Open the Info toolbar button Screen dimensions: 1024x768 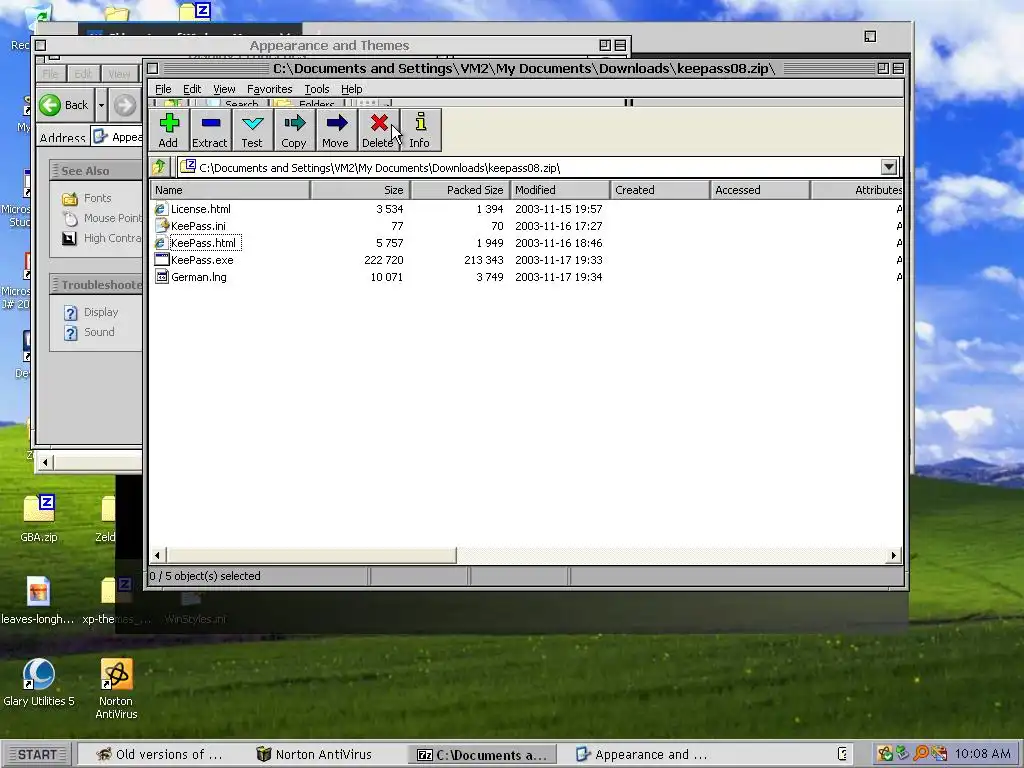[420, 130]
